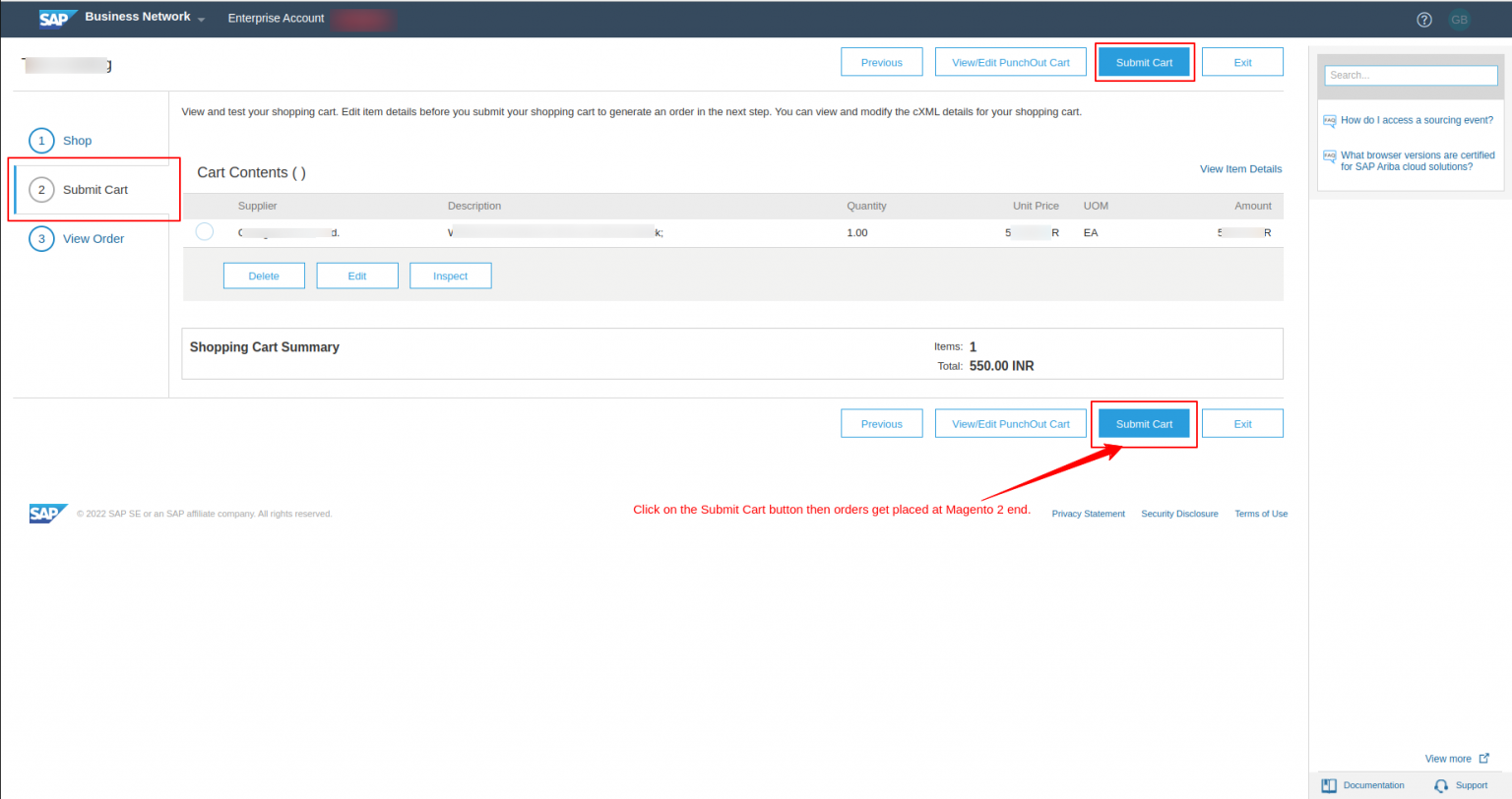Click the Cart Contents heading
The height and width of the screenshot is (799, 1512).
pyautogui.click(x=251, y=172)
